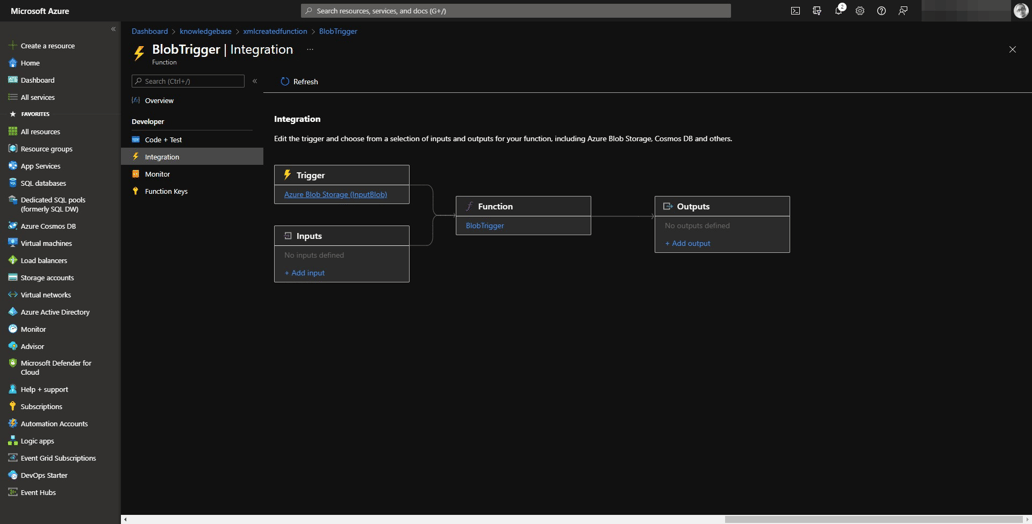This screenshot has width=1032, height=524.
Task: Open Cloud Shell from top bar
Action: [795, 11]
